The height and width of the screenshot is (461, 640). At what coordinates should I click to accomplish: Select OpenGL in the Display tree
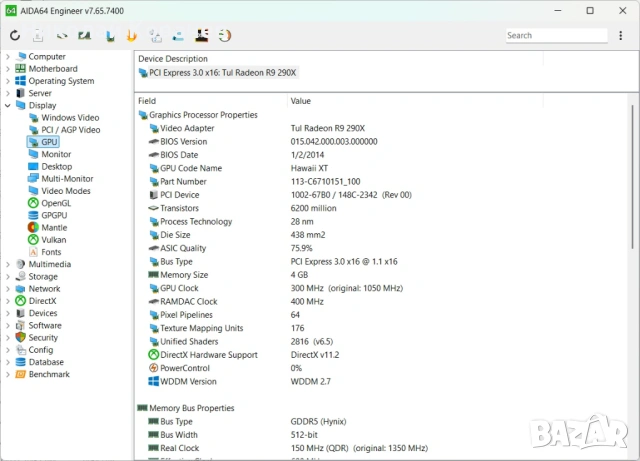[x=55, y=203]
